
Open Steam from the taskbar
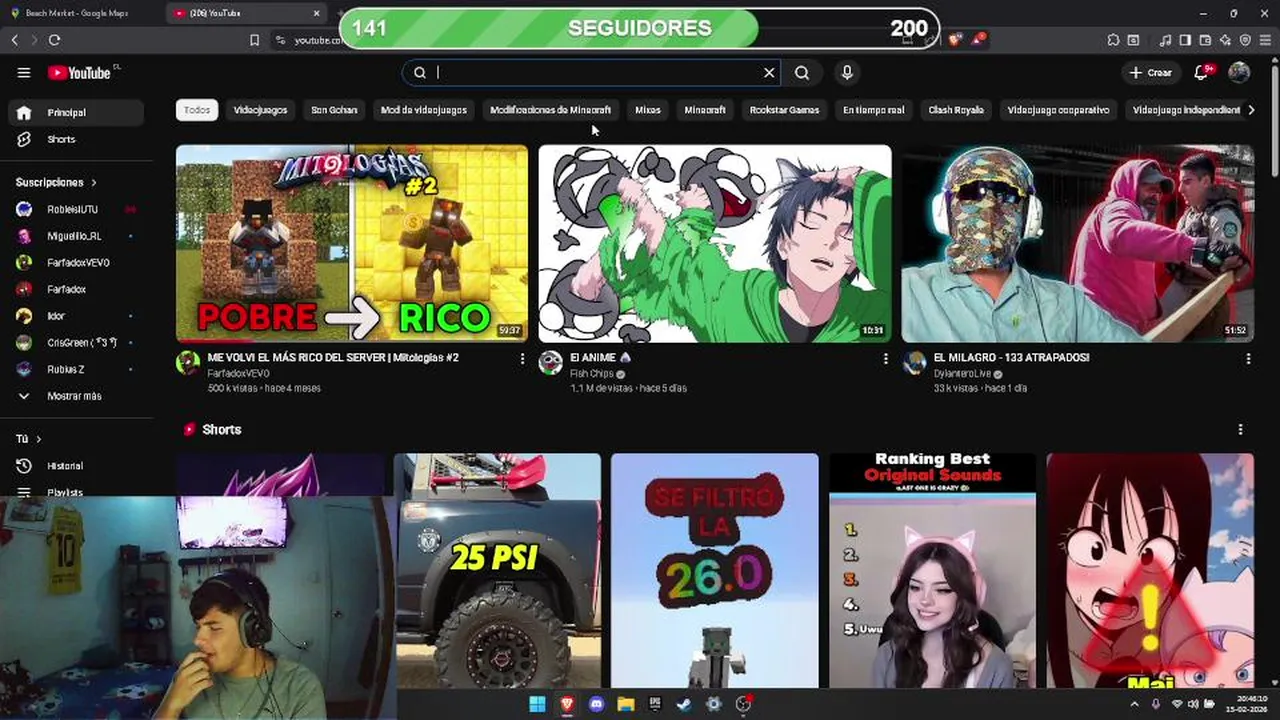click(x=684, y=704)
